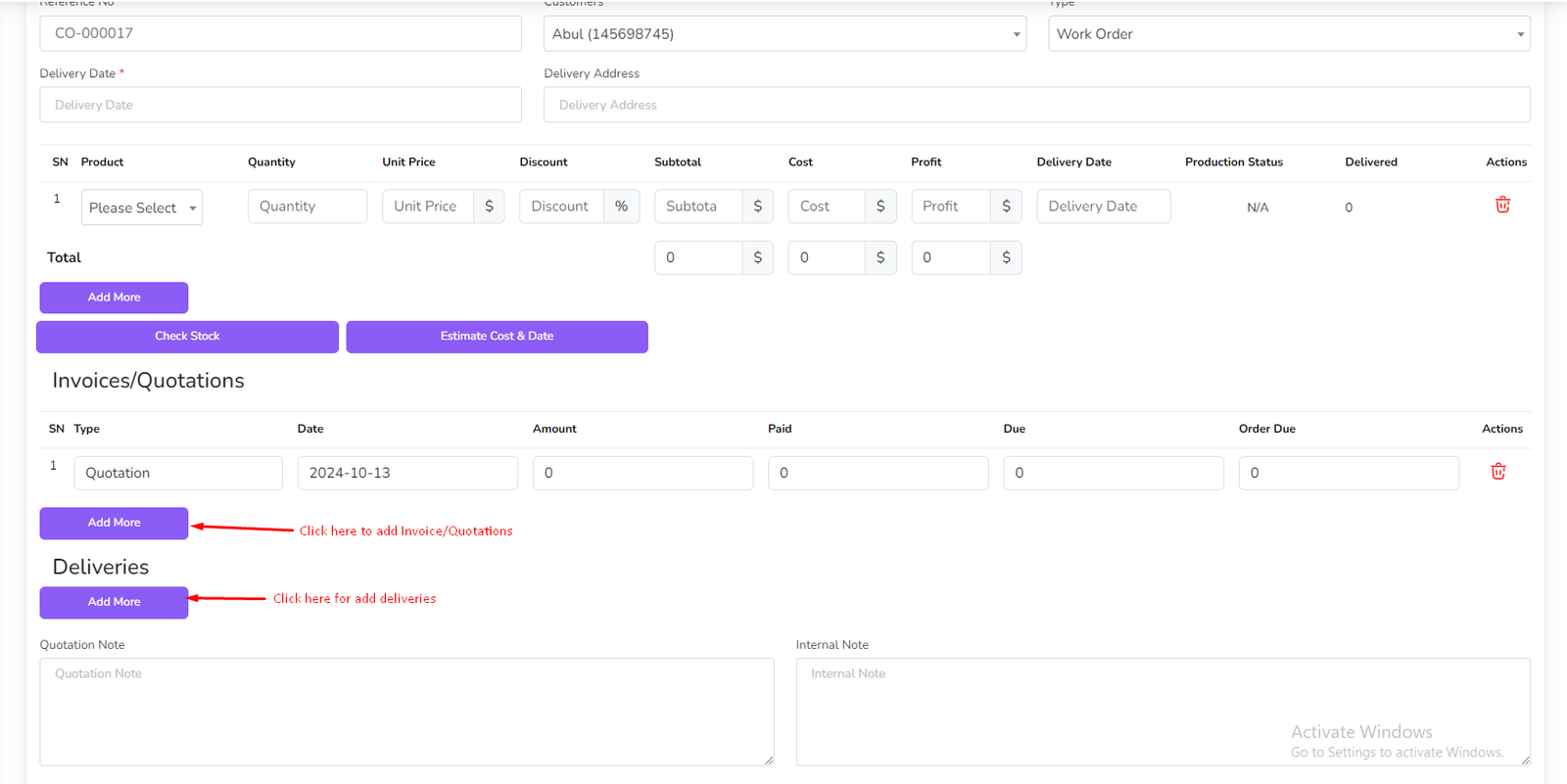Delete the Quotation row using trash icon
The height and width of the screenshot is (784, 1567).
pyautogui.click(x=1497, y=472)
